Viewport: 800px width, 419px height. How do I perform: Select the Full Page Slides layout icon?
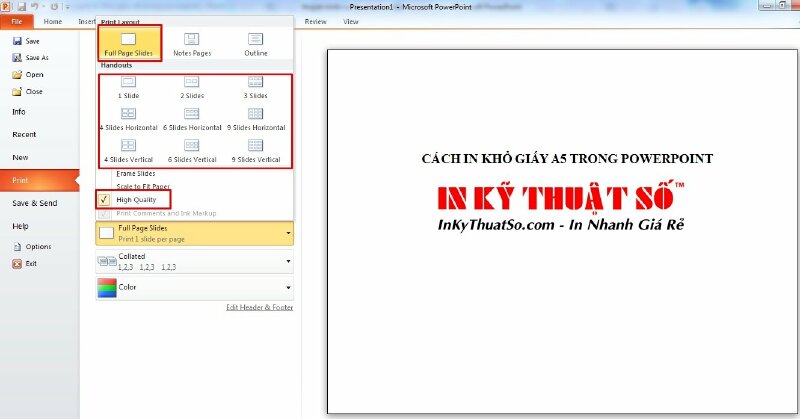pos(128,39)
